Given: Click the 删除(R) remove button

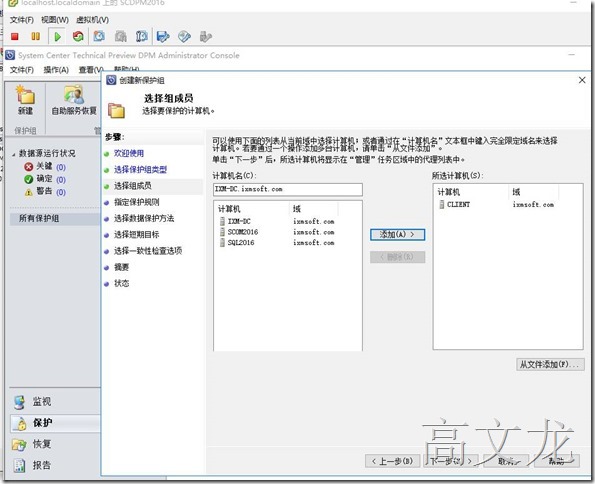Looking at the screenshot, I should coord(397,257).
